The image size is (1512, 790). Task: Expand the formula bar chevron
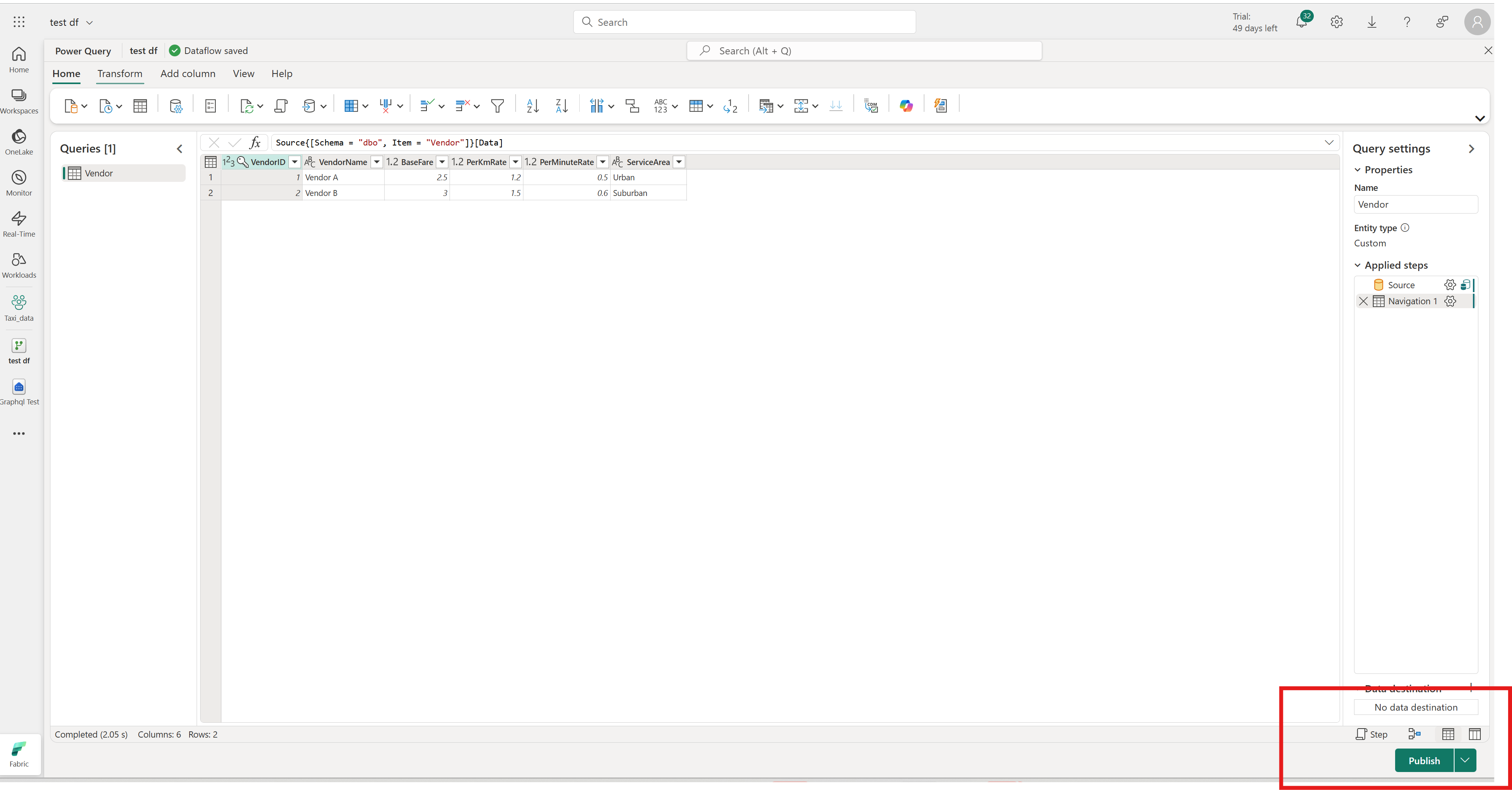1329,142
